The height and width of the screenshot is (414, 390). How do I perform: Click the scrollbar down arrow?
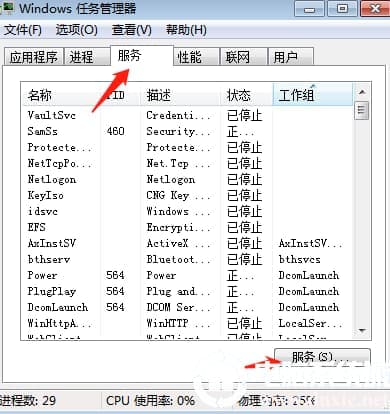pos(362,331)
